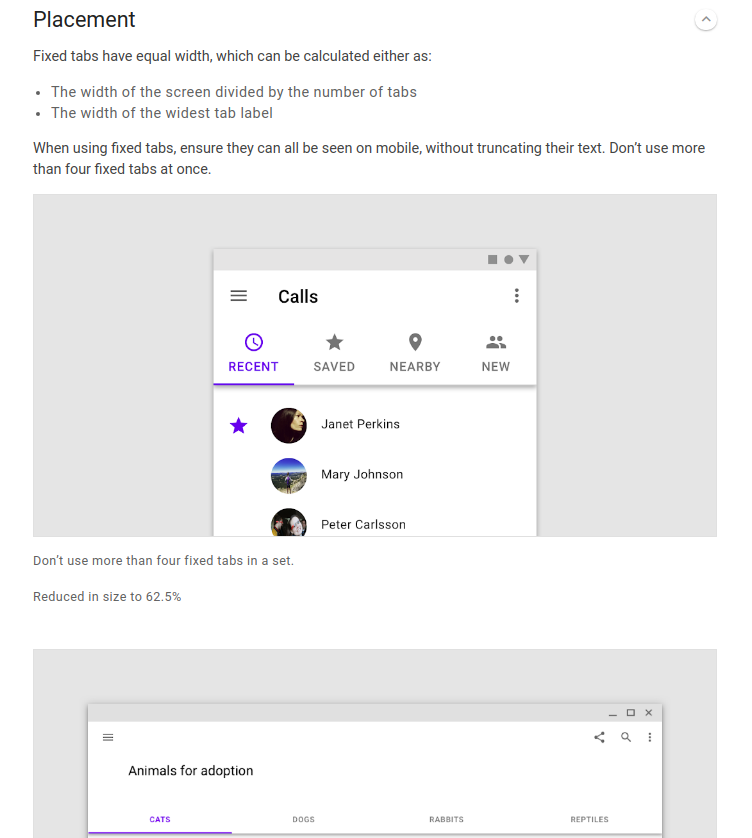Click the Animals for adoption heading
Screen dimensions: 752x838
click(190, 770)
